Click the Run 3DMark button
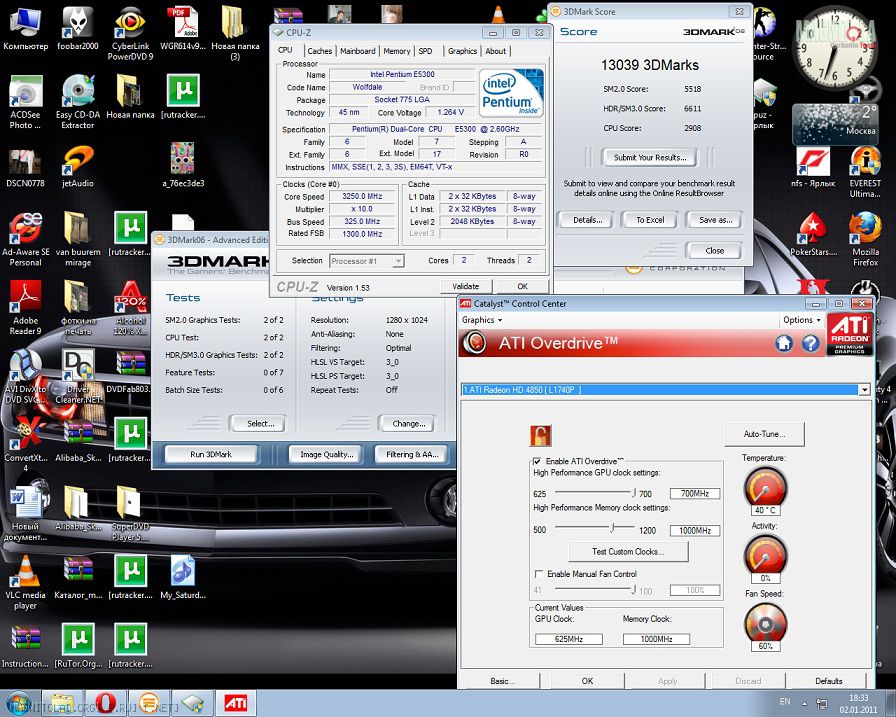 click(x=211, y=454)
